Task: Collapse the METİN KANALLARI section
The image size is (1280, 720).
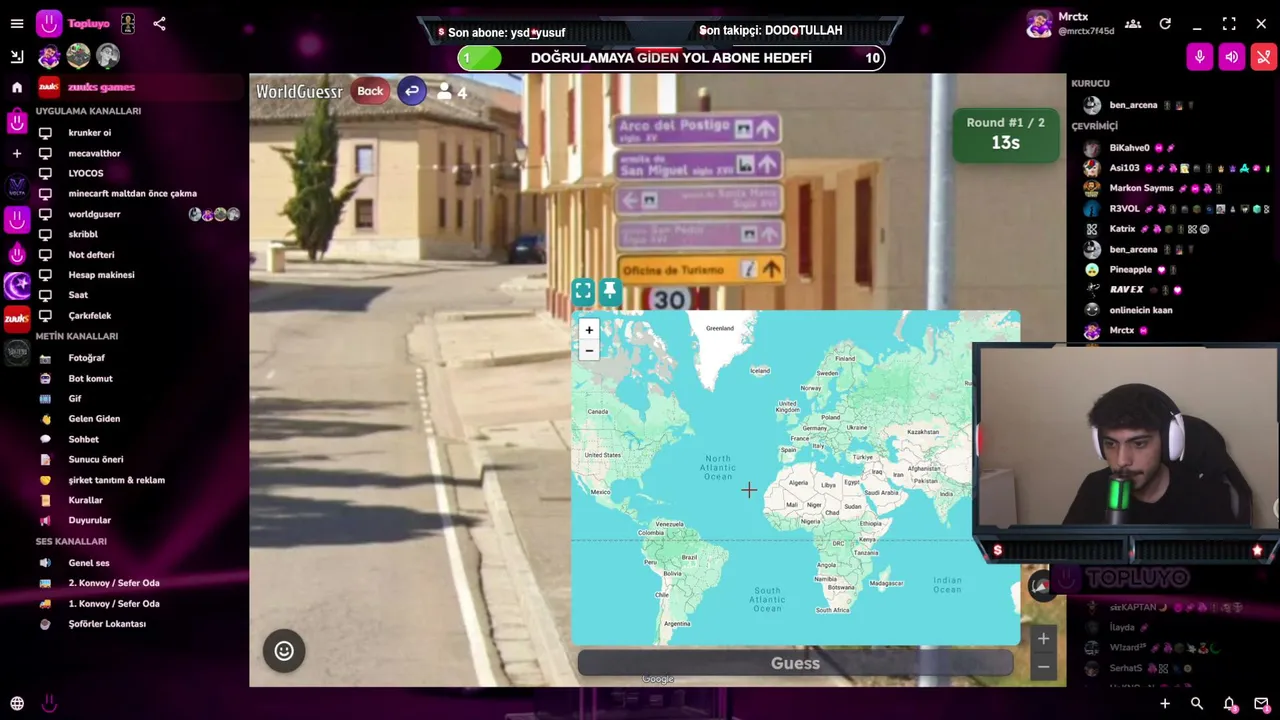Action: click(77, 336)
